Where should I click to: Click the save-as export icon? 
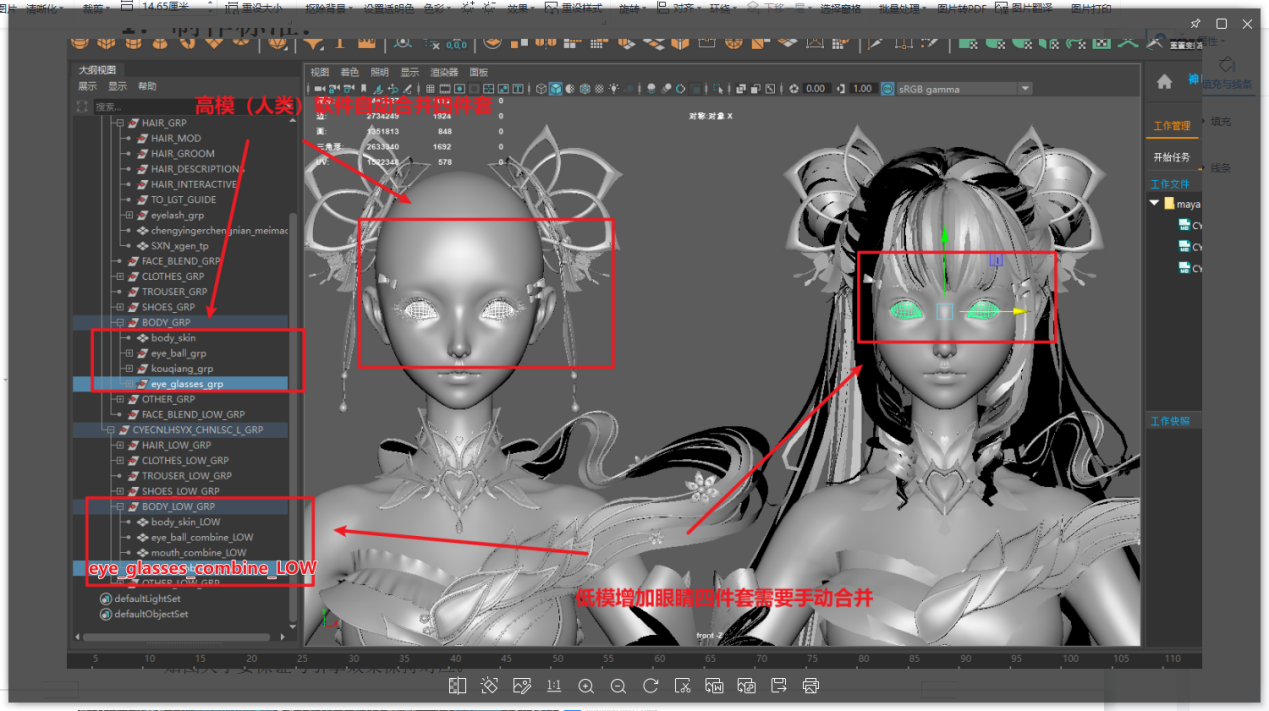click(779, 686)
